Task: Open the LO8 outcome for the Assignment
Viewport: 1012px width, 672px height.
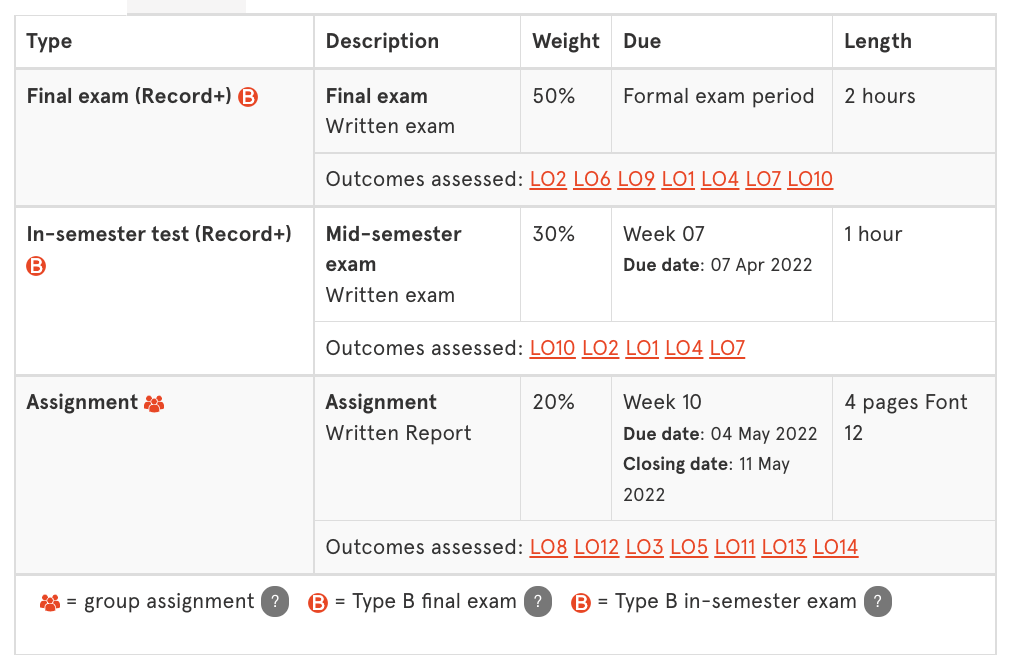Action: [548, 547]
